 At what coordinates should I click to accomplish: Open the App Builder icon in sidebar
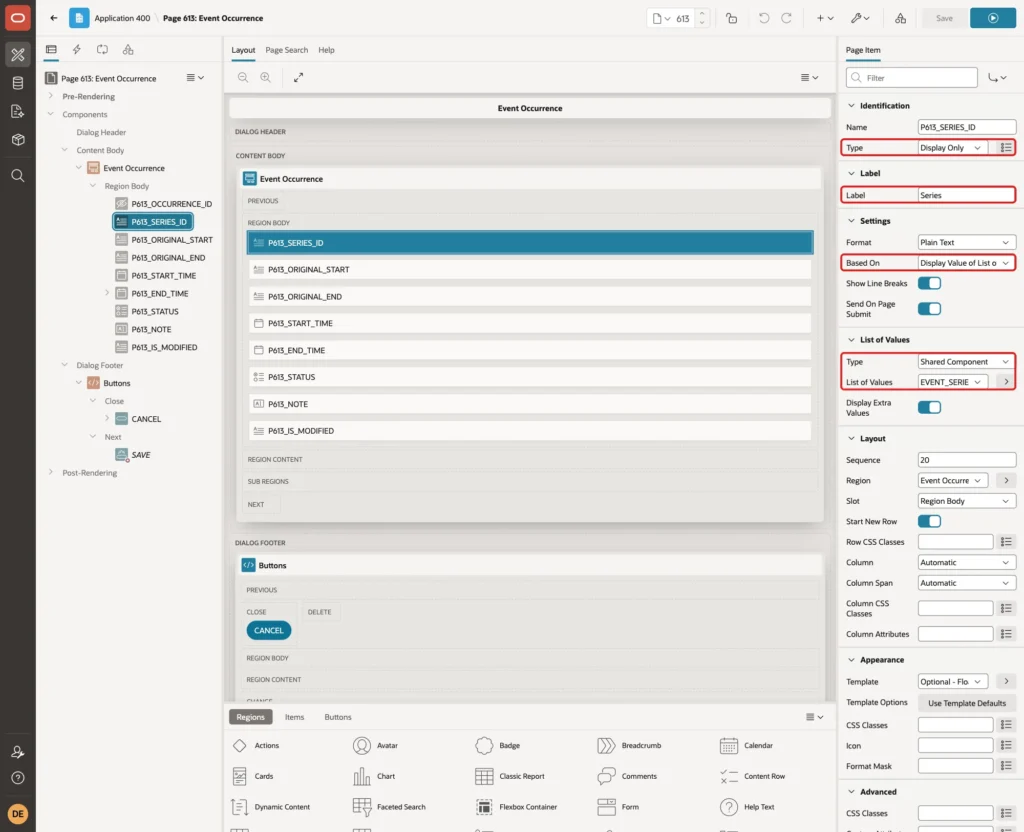coord(18,55)
